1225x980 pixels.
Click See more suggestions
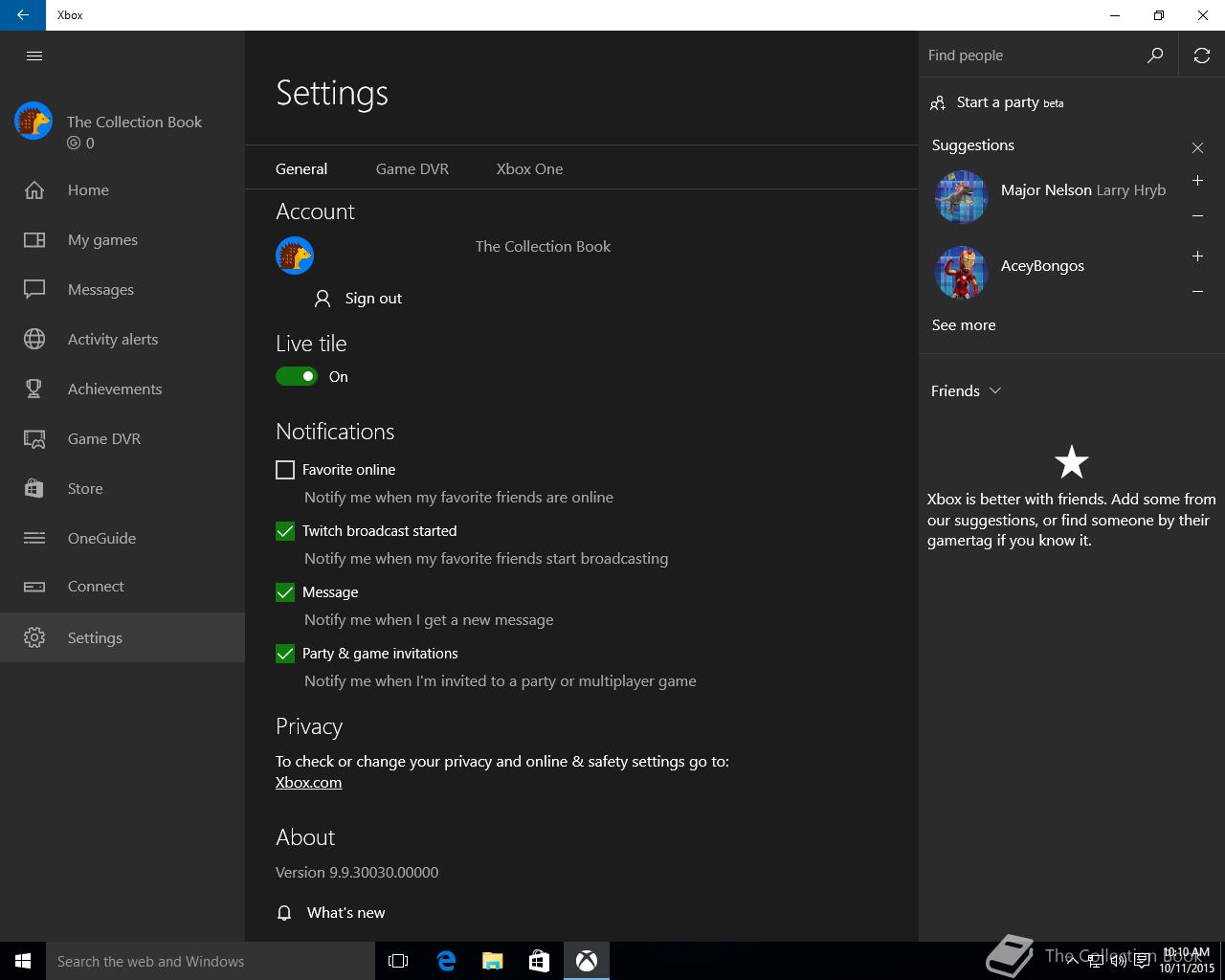[964, 324]
